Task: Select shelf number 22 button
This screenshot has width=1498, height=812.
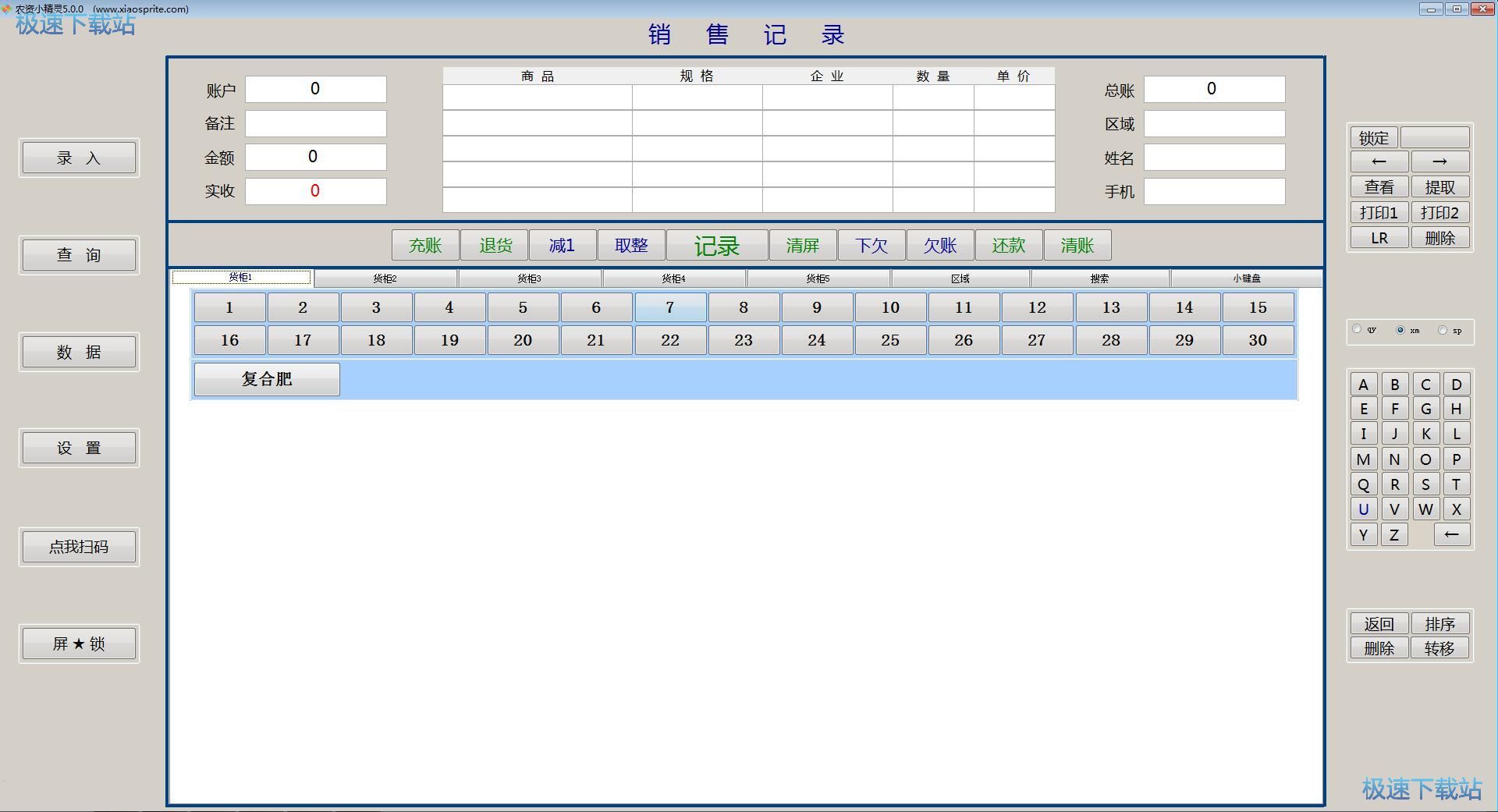Action: [x=670, y=340]
